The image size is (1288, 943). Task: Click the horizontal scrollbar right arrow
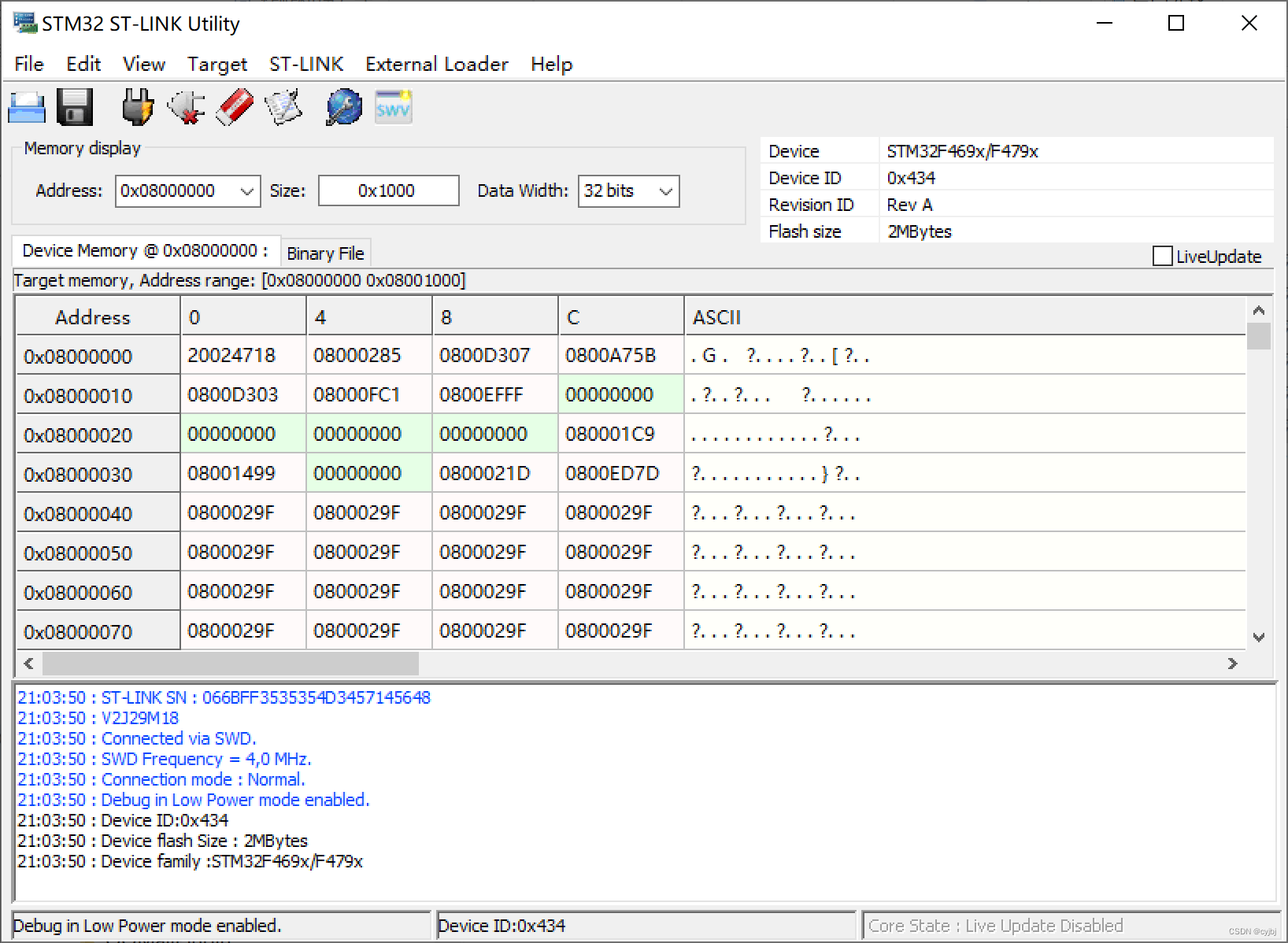click(x=1233, y=664)
